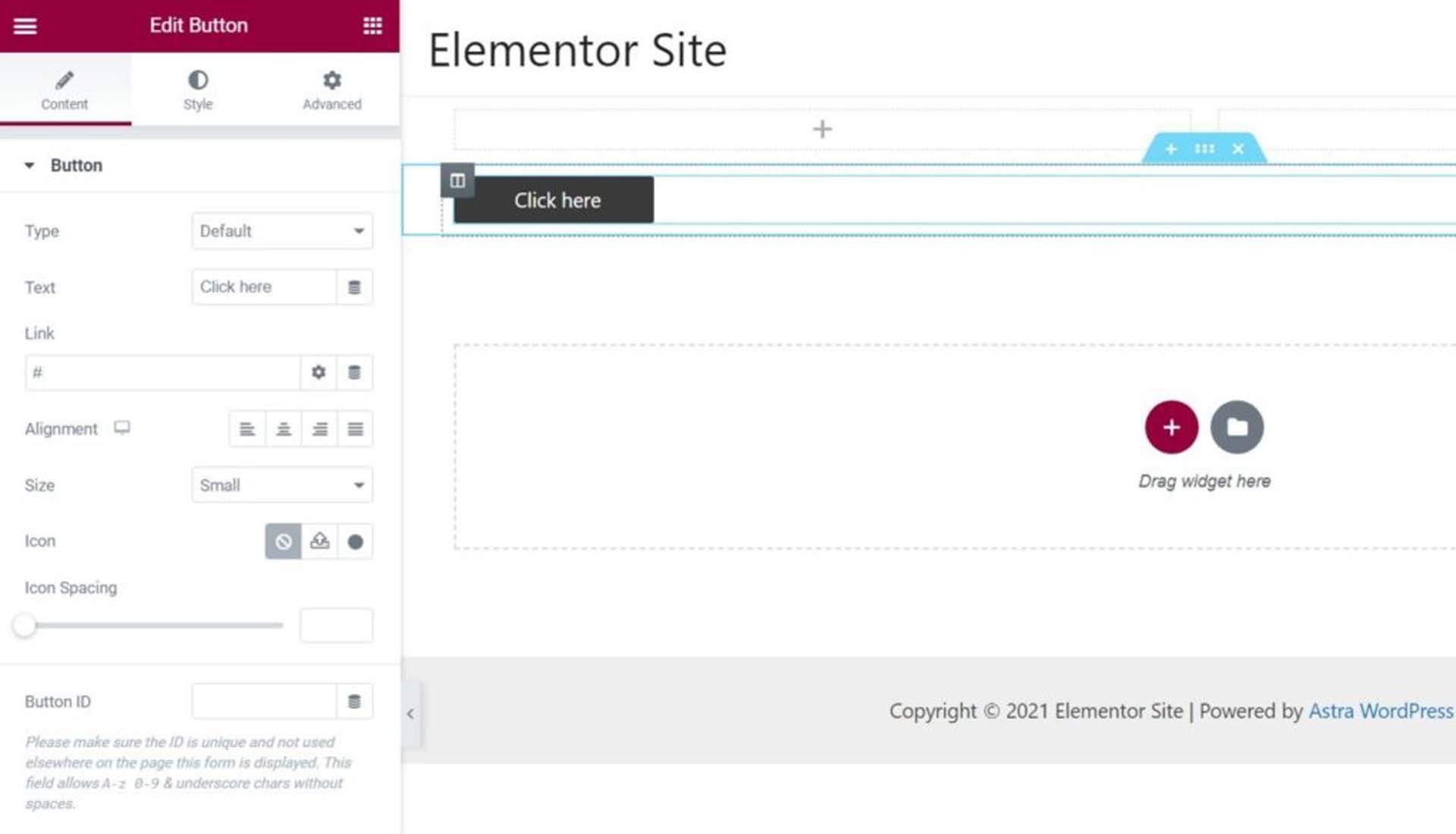Open the Size dropdown
This screenshot has width=1456, height=834.
(x=282, y=484)
